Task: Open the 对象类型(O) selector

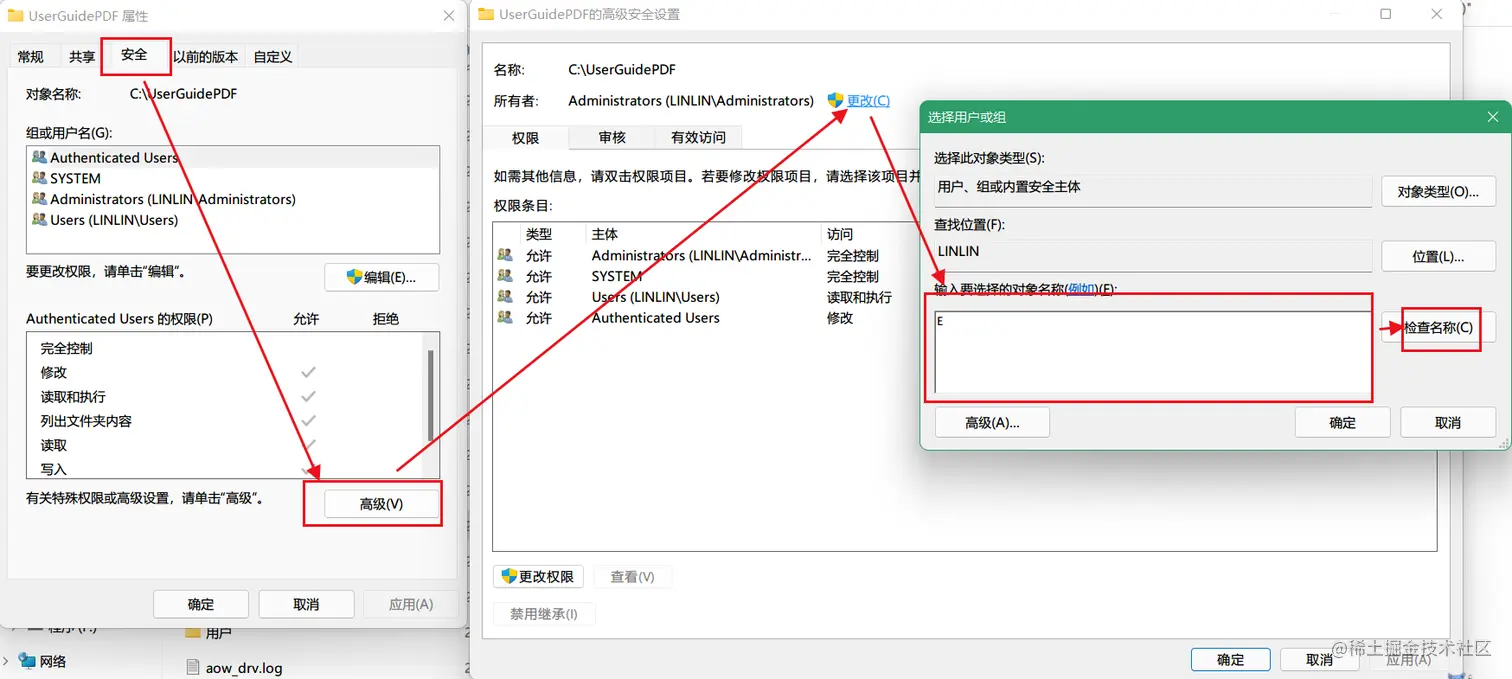Action: pos(1438,191)
